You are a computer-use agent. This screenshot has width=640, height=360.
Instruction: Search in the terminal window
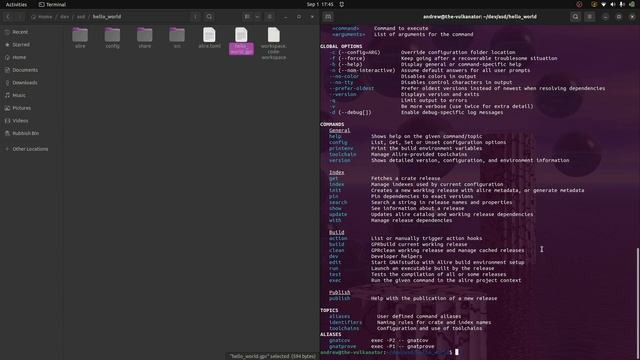(x=576, y=17)
